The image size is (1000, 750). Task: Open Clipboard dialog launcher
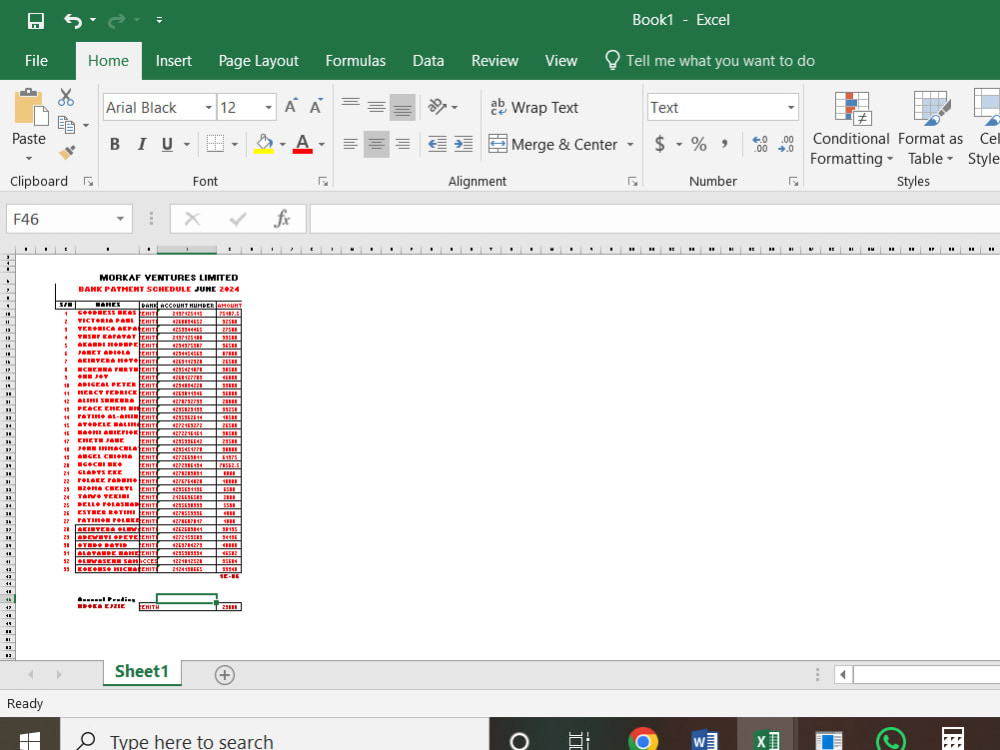point(88,182)
